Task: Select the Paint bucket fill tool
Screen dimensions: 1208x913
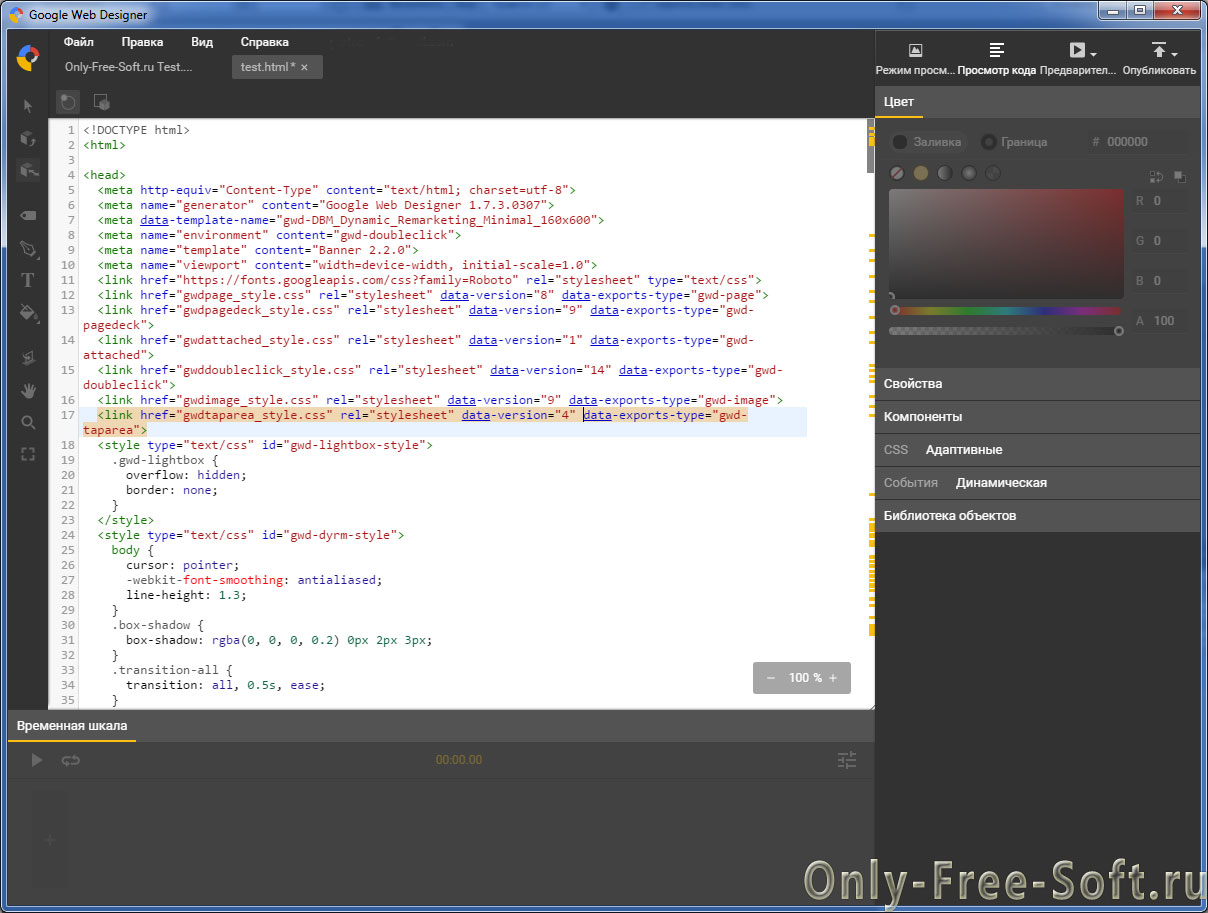Action: tap(28, 313)
